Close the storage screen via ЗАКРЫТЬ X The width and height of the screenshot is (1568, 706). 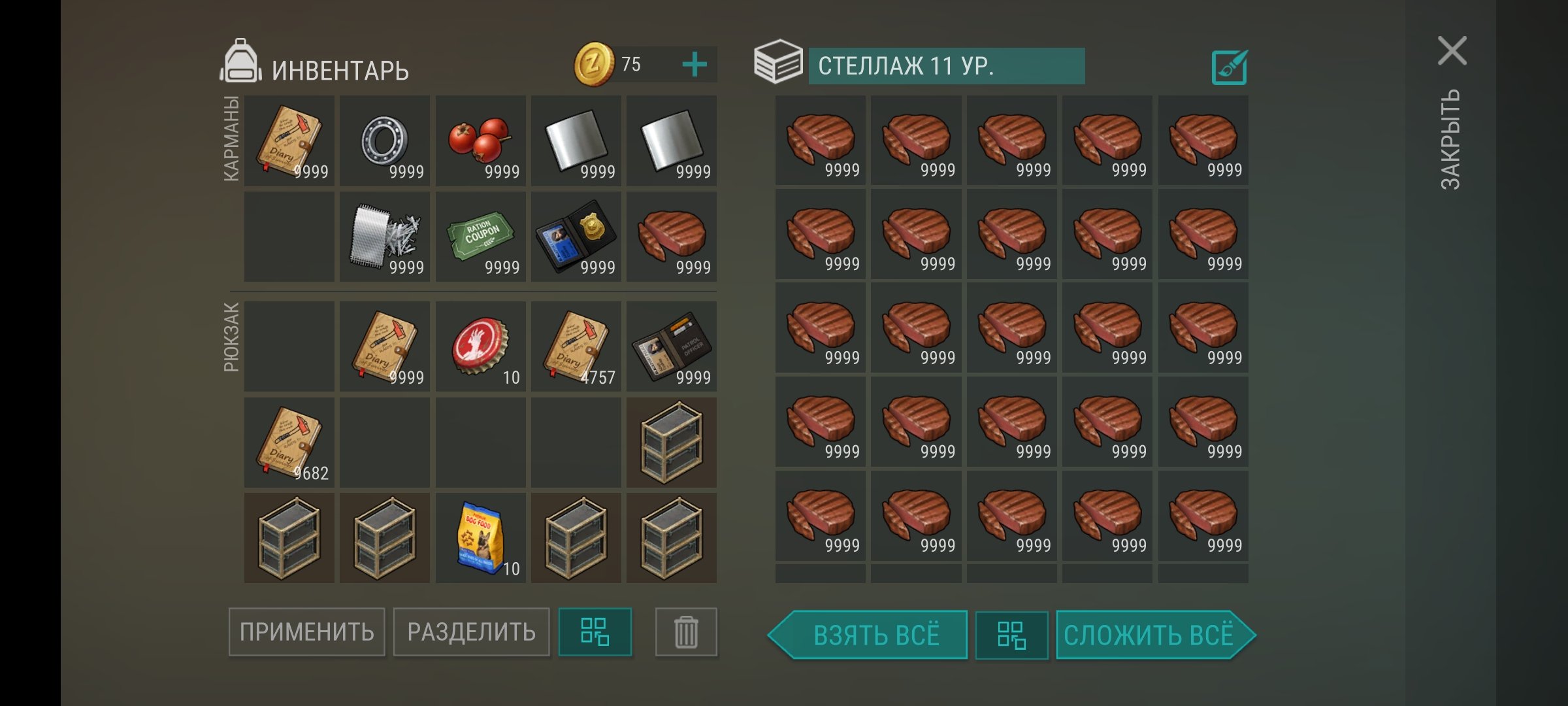(x=1452, y=51)
